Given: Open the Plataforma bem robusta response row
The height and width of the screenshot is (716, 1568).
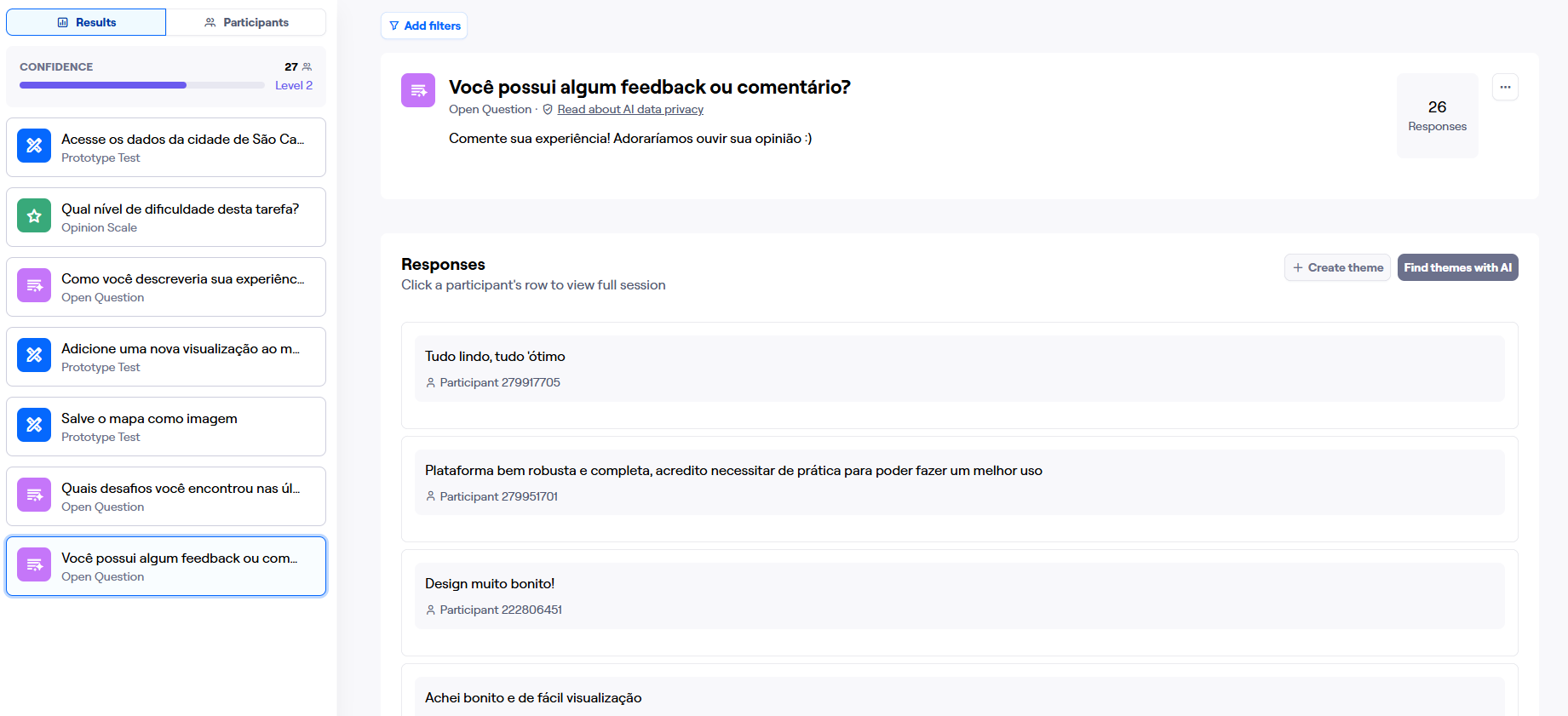Looking at the screenshot, I should pyautogui.click(x=959, y=482).
